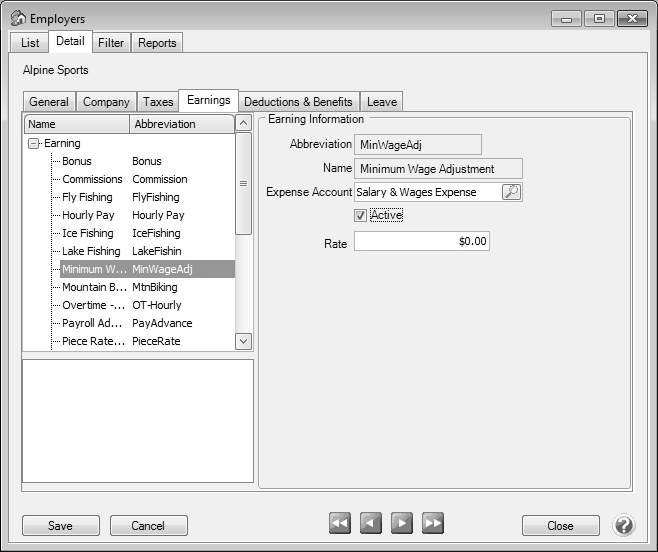Jump to last employer record
The width and height of the screenshot is (658, 552).
click(x=433, y=523)
